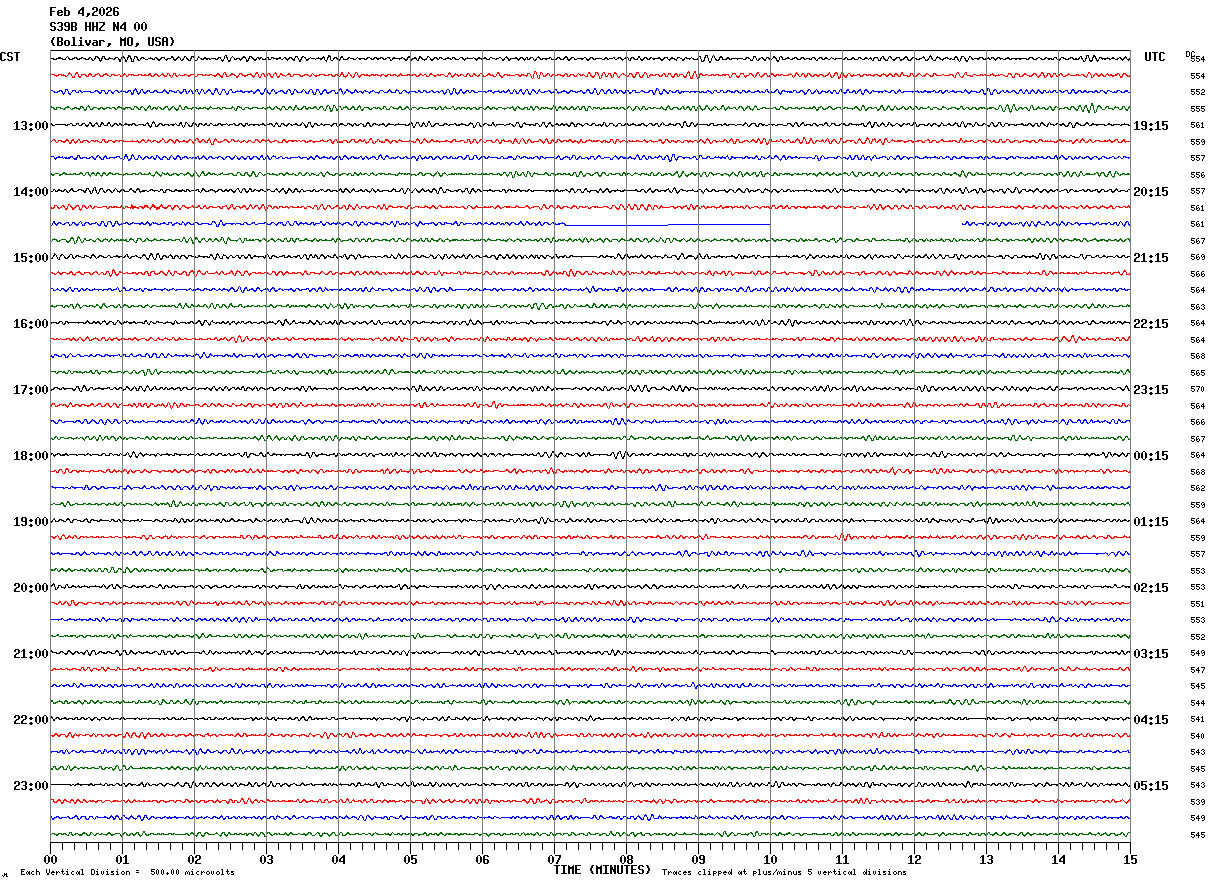Click the TIME (MINUTES) axis title
Image resolution: width=1210 pixels, height=886 pixels.
602,870
